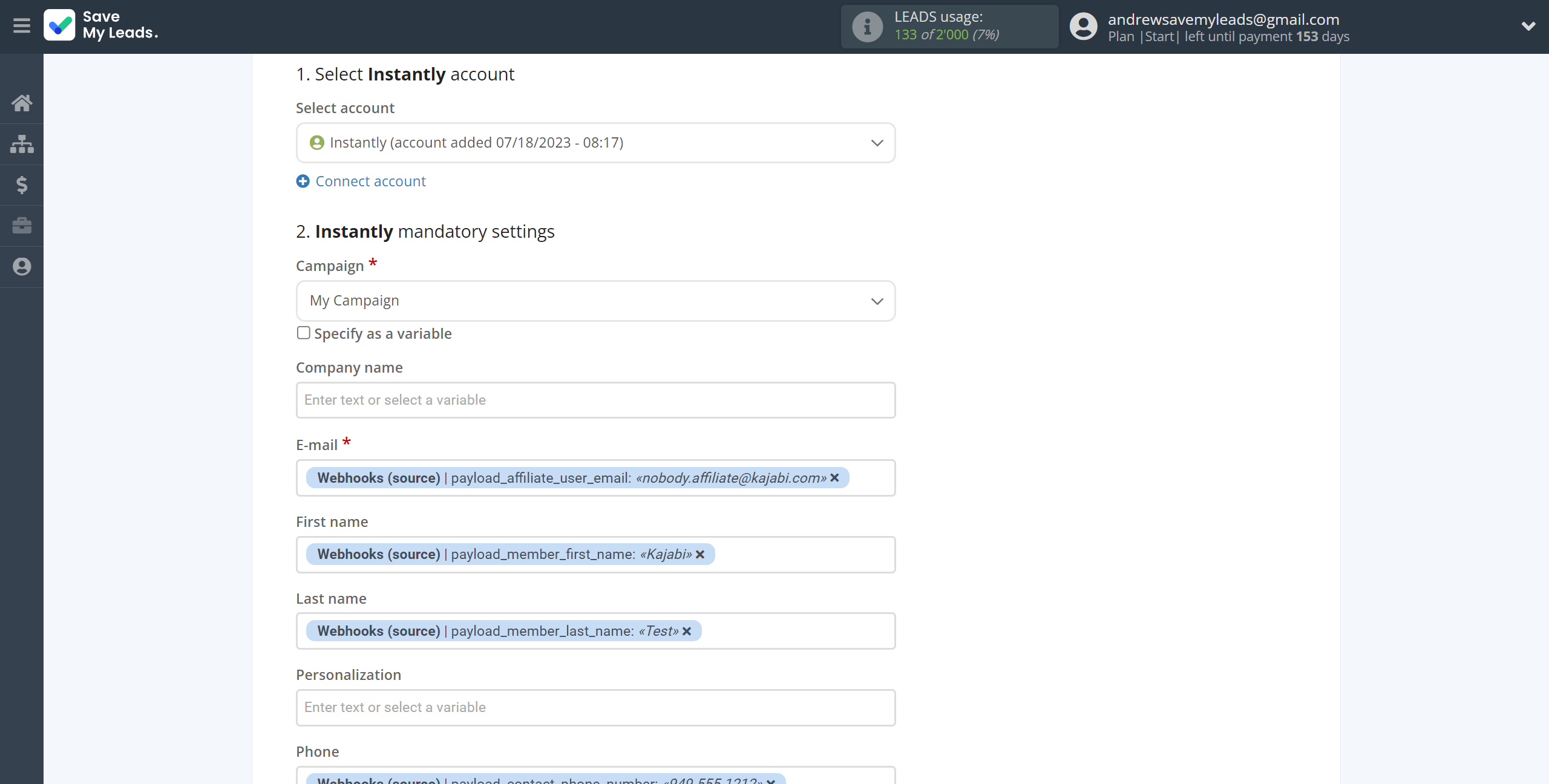1549x784 pixels.
Task: Expand the account menu chevron
Action: pos(1528,26)
